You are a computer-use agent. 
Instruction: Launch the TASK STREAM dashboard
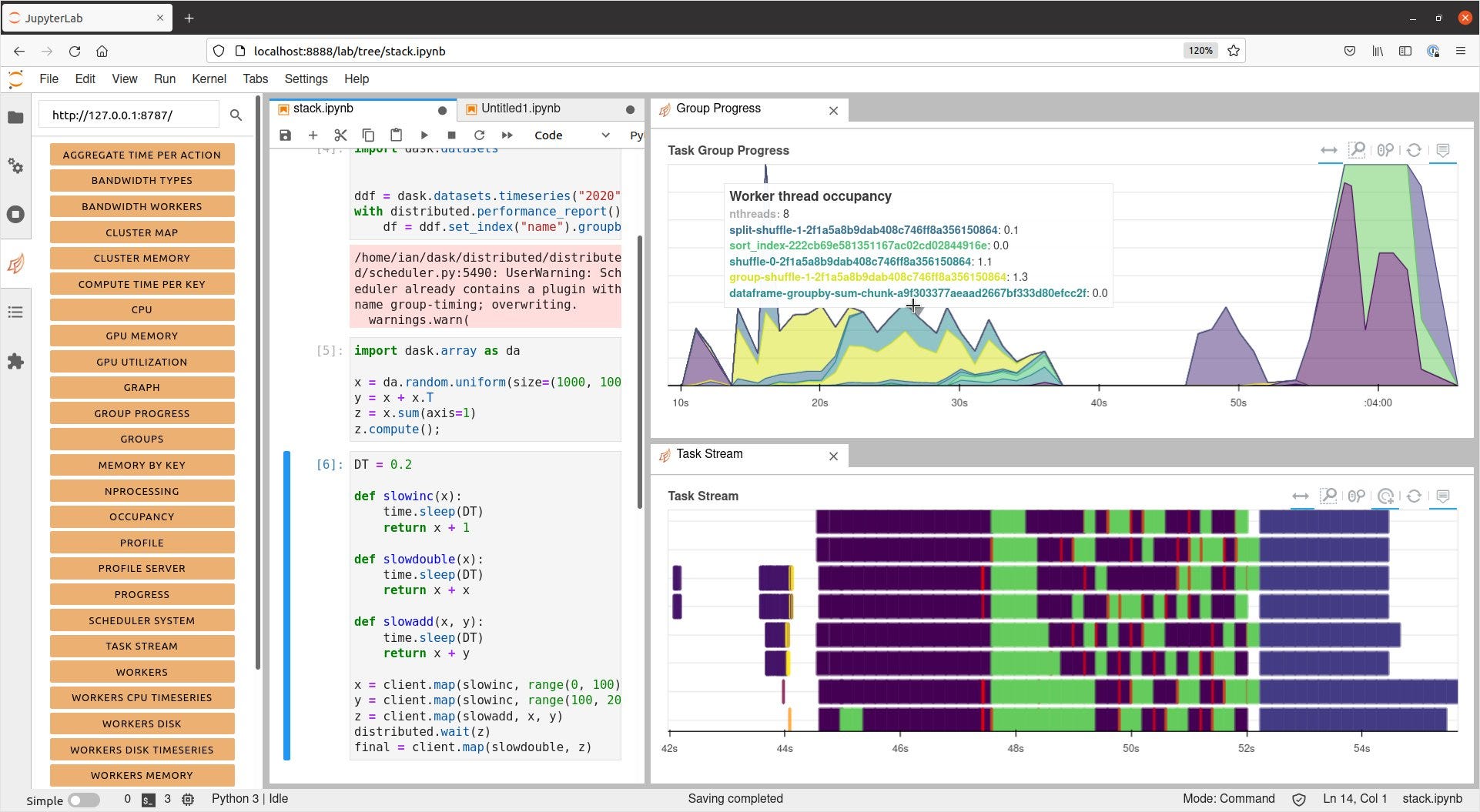click(142, 646)
